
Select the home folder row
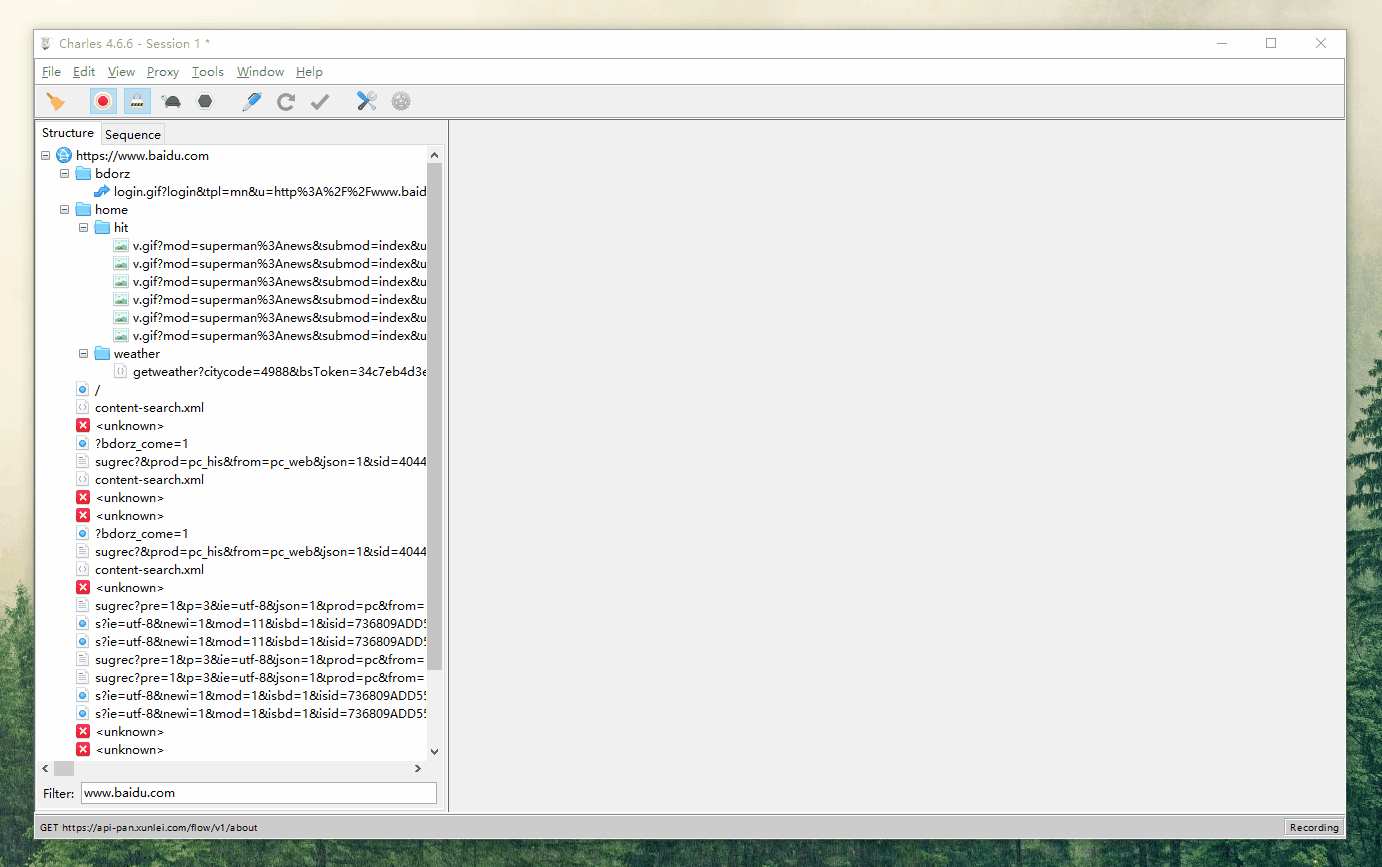pyautogui.click(x=102, y=209)
